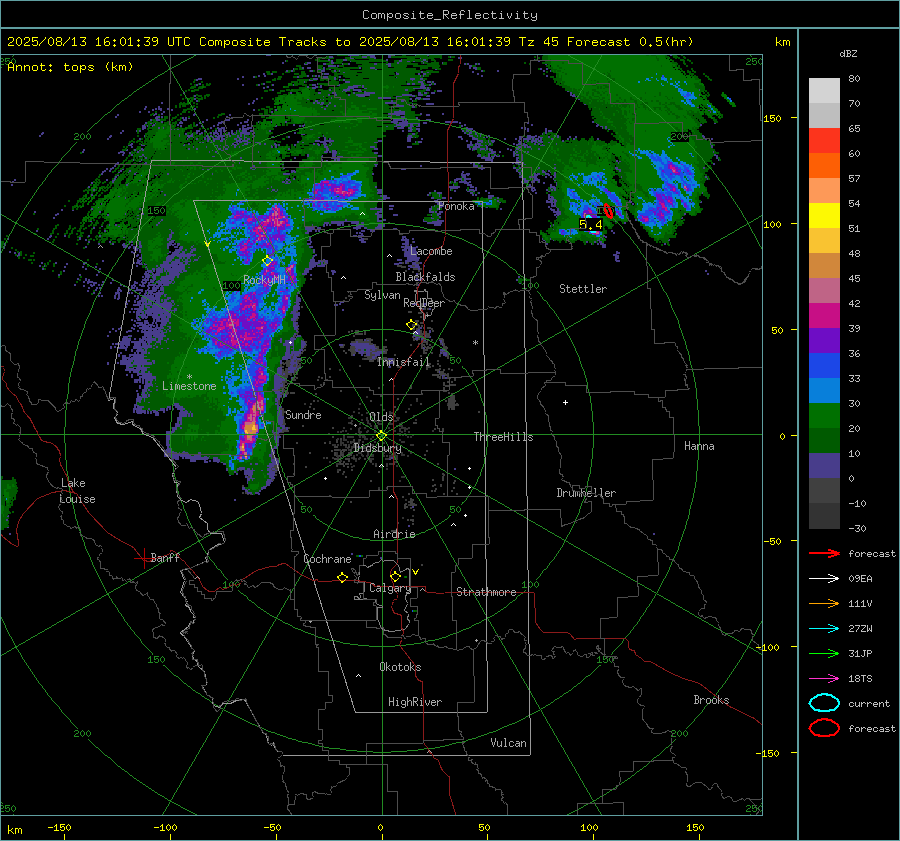
Task: Click the red forecast arrow legend icon
Action: tap(824, 553)
